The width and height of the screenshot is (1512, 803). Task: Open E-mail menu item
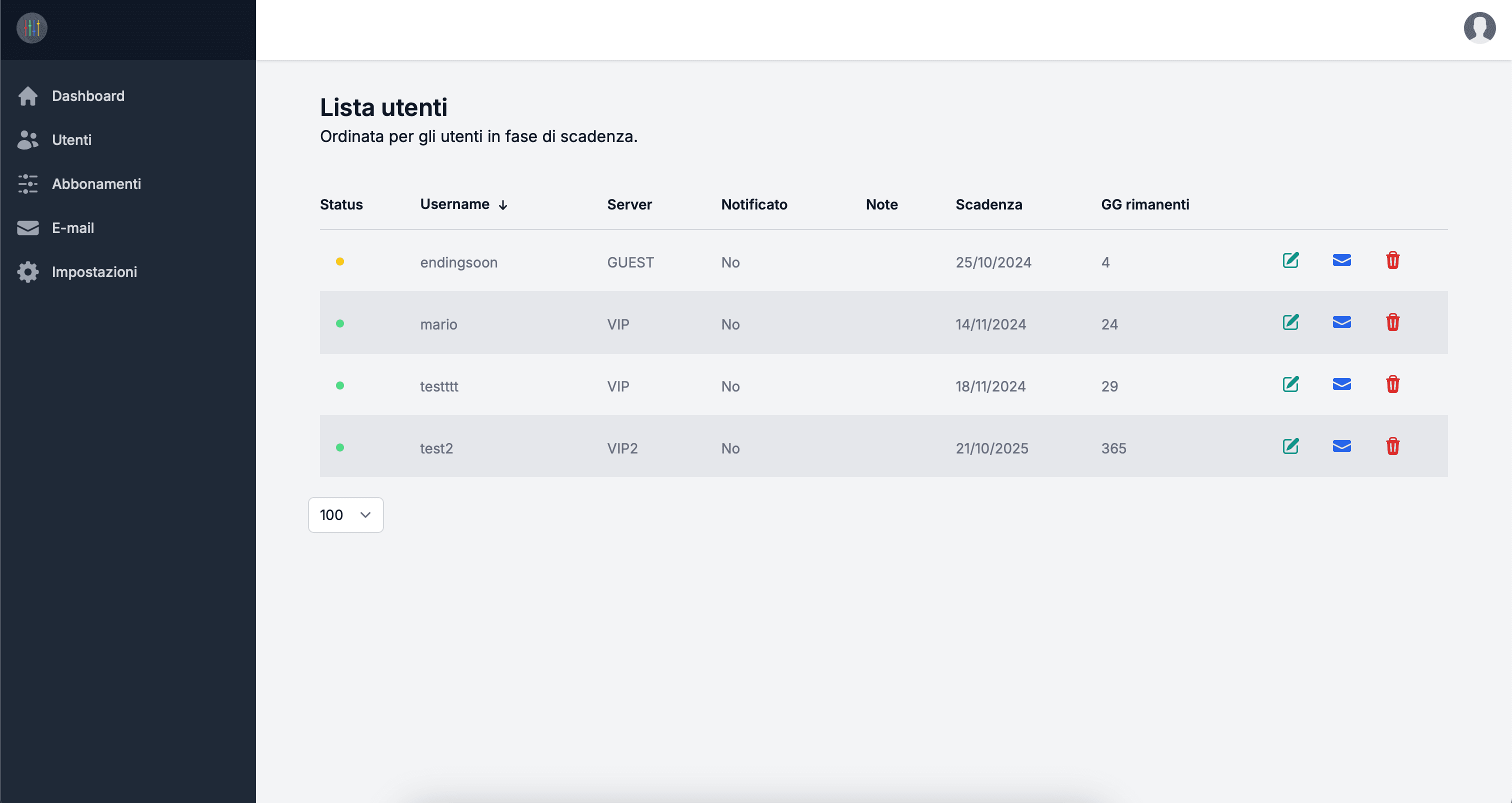[x=72, y=228]
